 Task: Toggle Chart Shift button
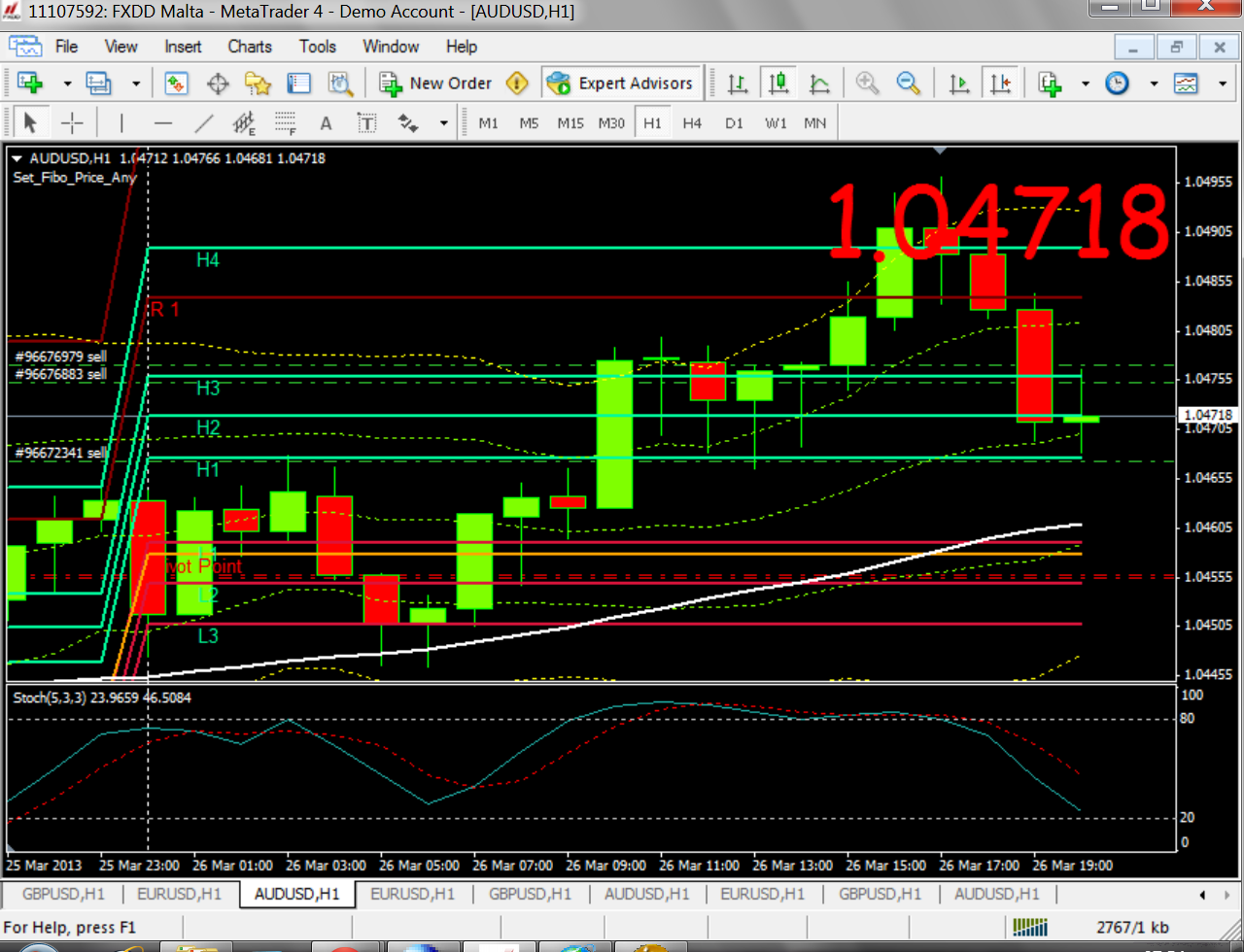pyautogui.click(x=1000, y=84)
